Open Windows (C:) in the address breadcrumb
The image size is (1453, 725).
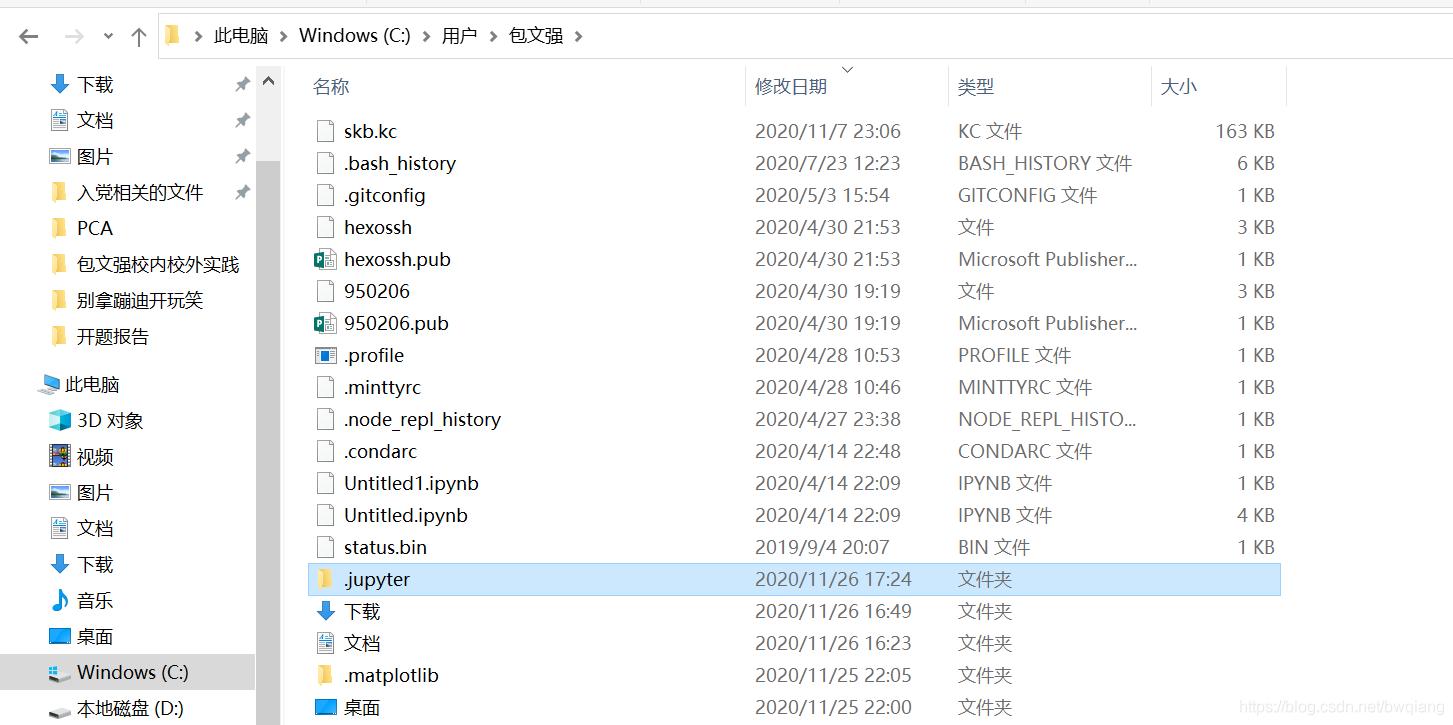point(355,36)
